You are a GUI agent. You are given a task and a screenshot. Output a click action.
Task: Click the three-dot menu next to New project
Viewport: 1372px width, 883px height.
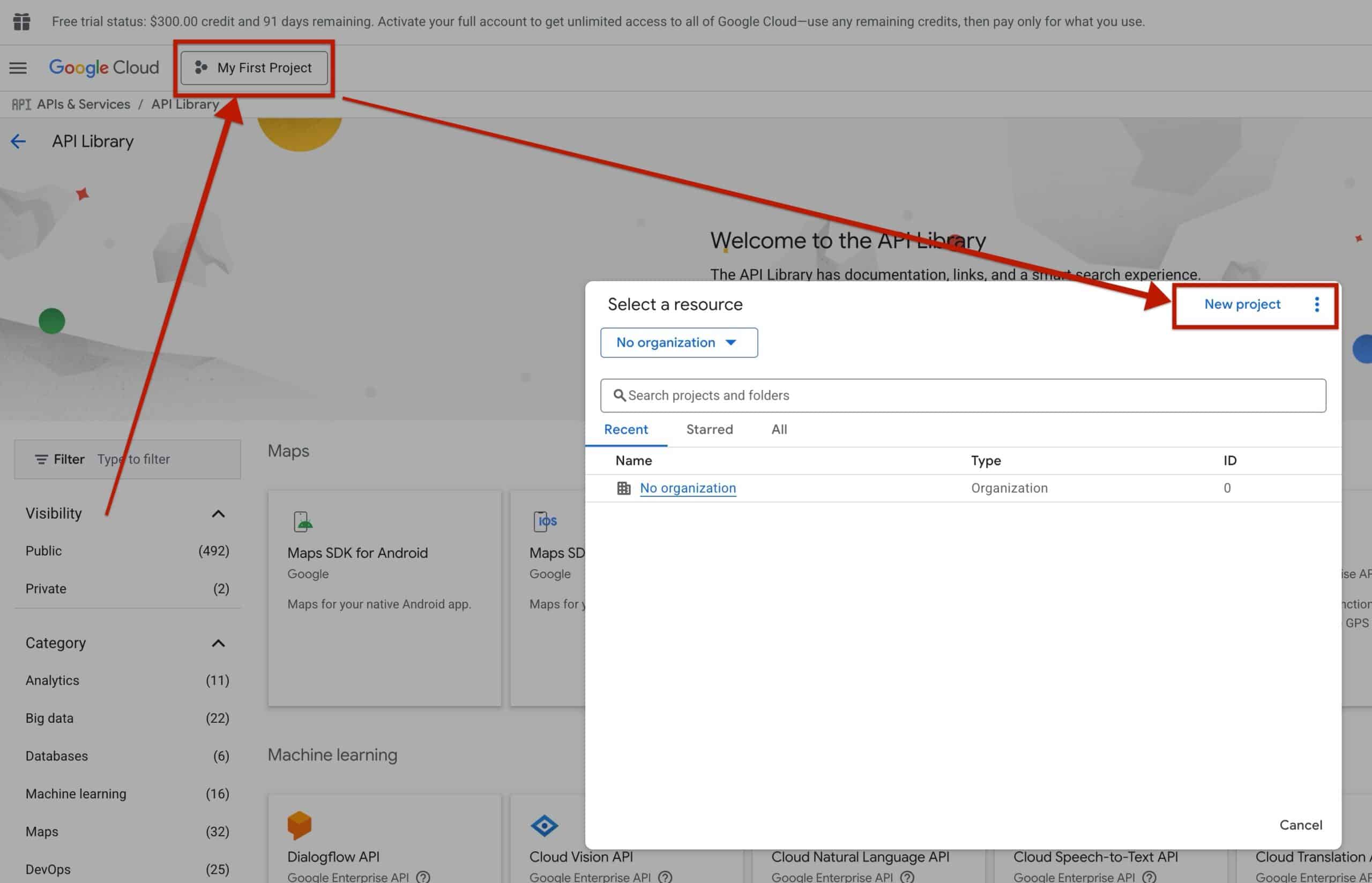point(1316,304)
